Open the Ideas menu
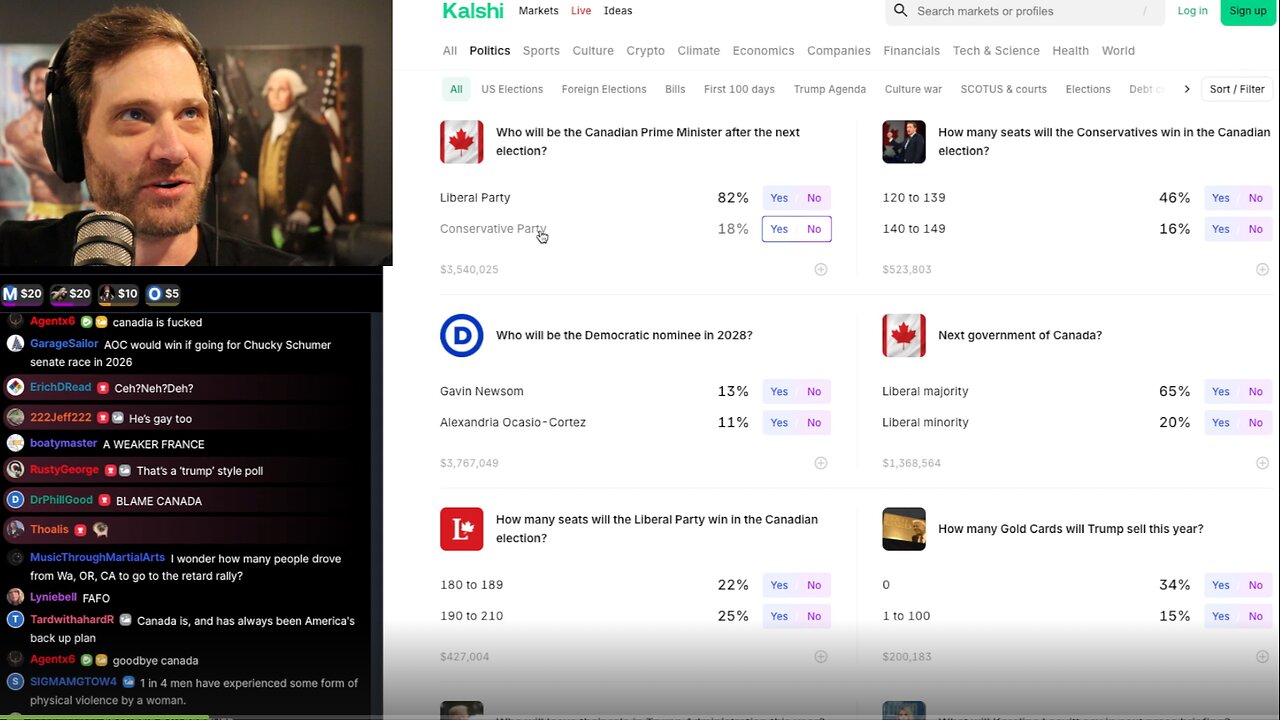Image resolution: width=1280 pixels, height=720 pixels. (x=618, y=11)
